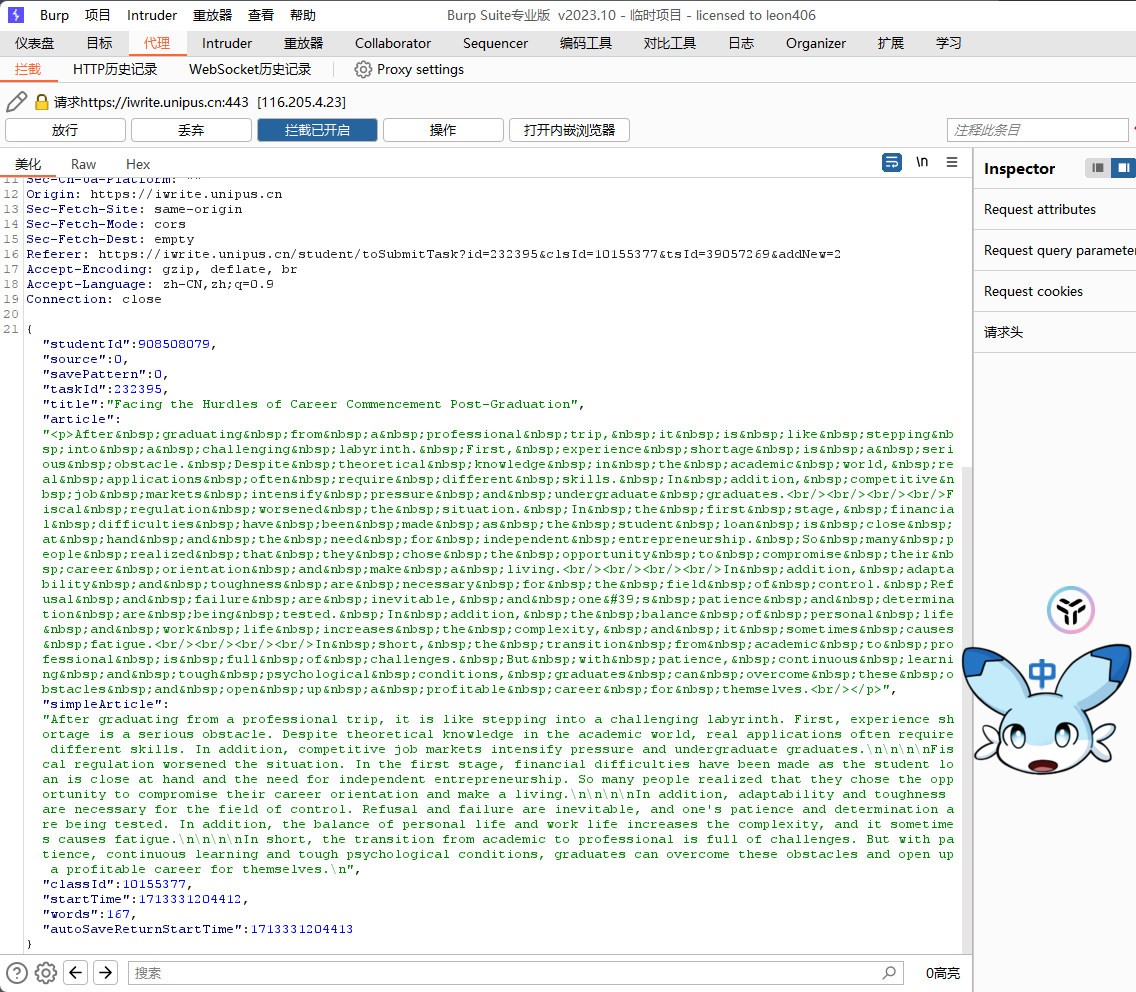The height and width of the screenshot is (992, 1136).
Task: Toggle show non-printable characters \n
Action: pos(922,162)
